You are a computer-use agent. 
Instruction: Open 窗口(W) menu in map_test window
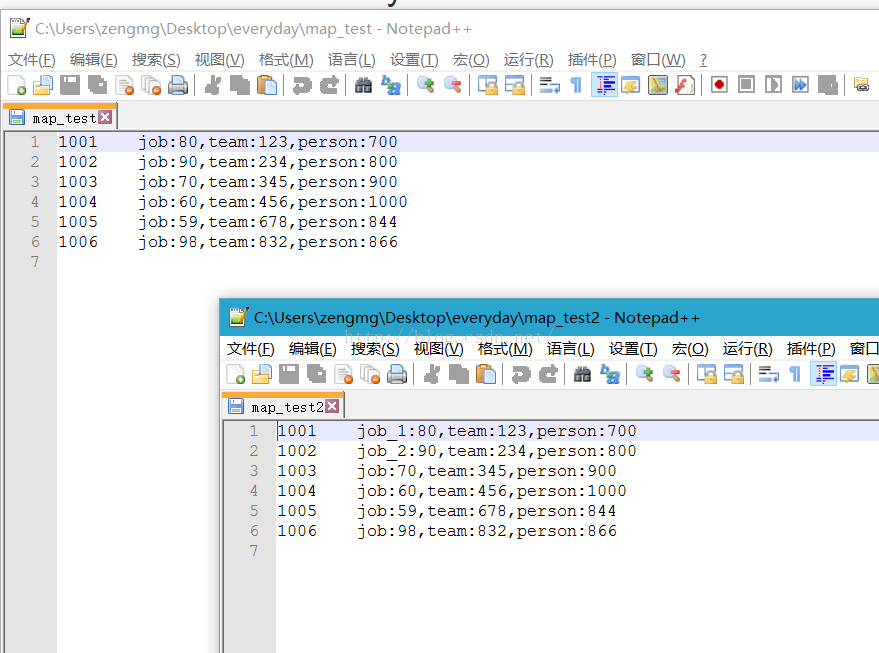(x=658, y=59)
